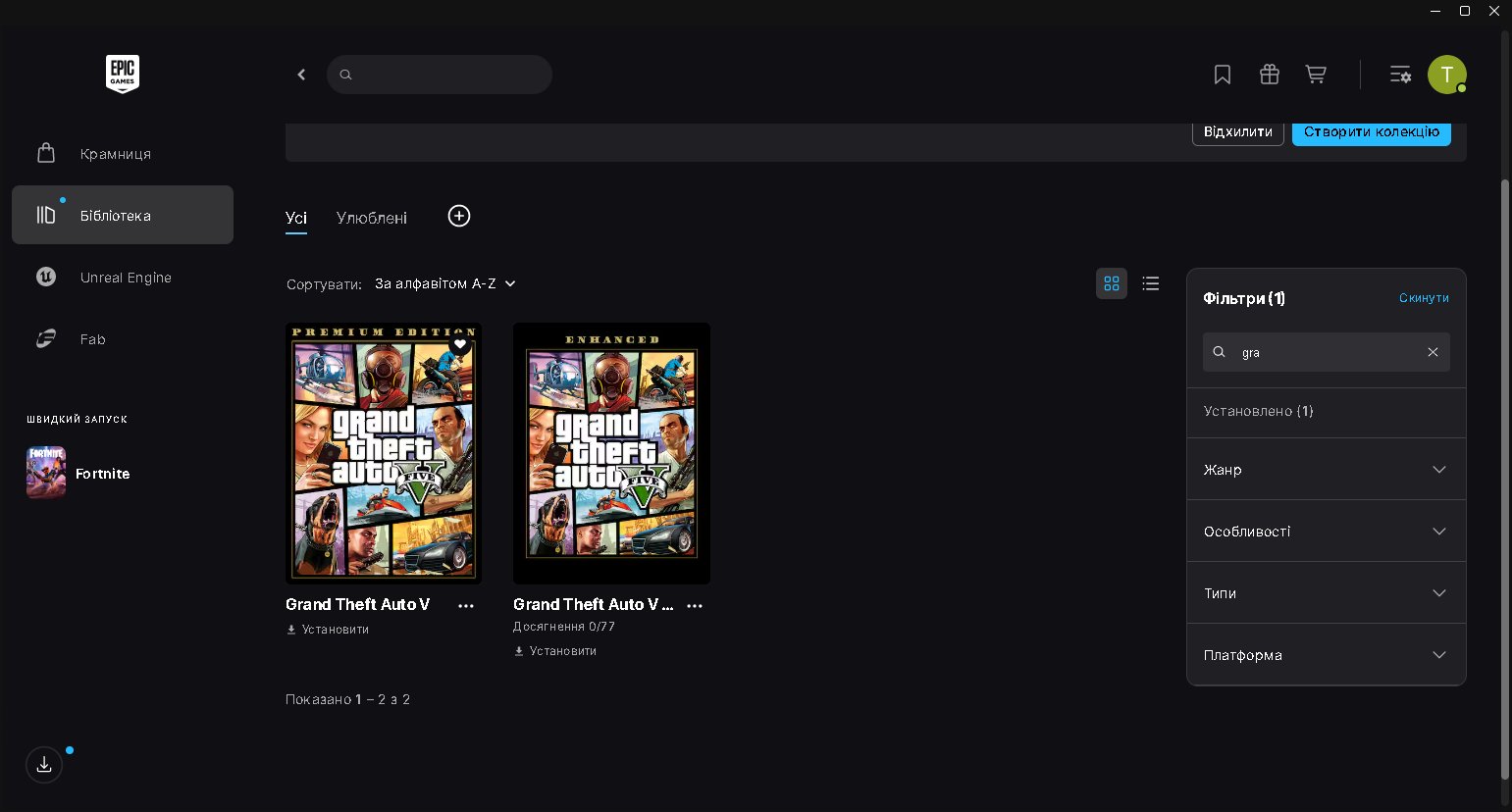
Task: Click the top search magnifier icon
Action: [345, 75]
